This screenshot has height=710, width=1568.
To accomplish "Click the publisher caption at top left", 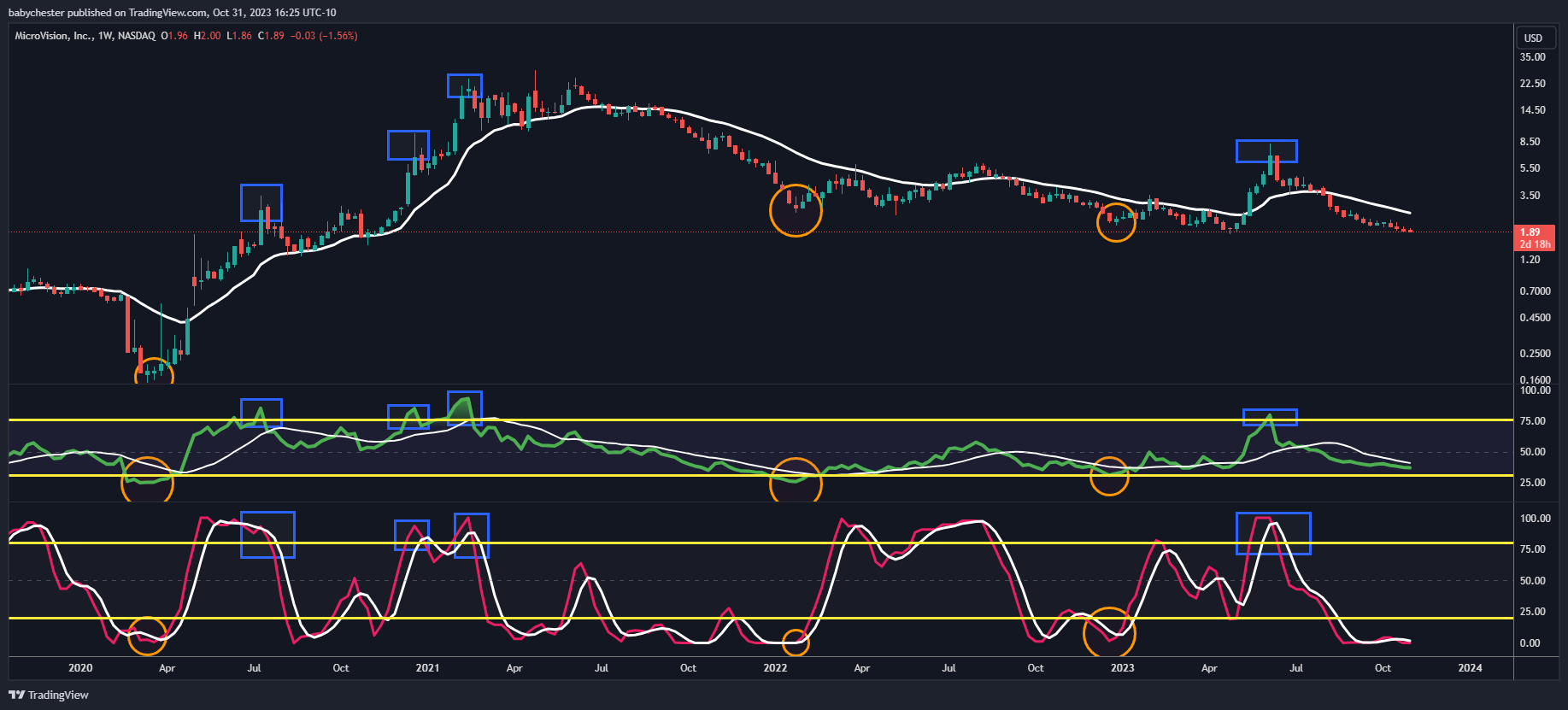I will tap(172, 13).
